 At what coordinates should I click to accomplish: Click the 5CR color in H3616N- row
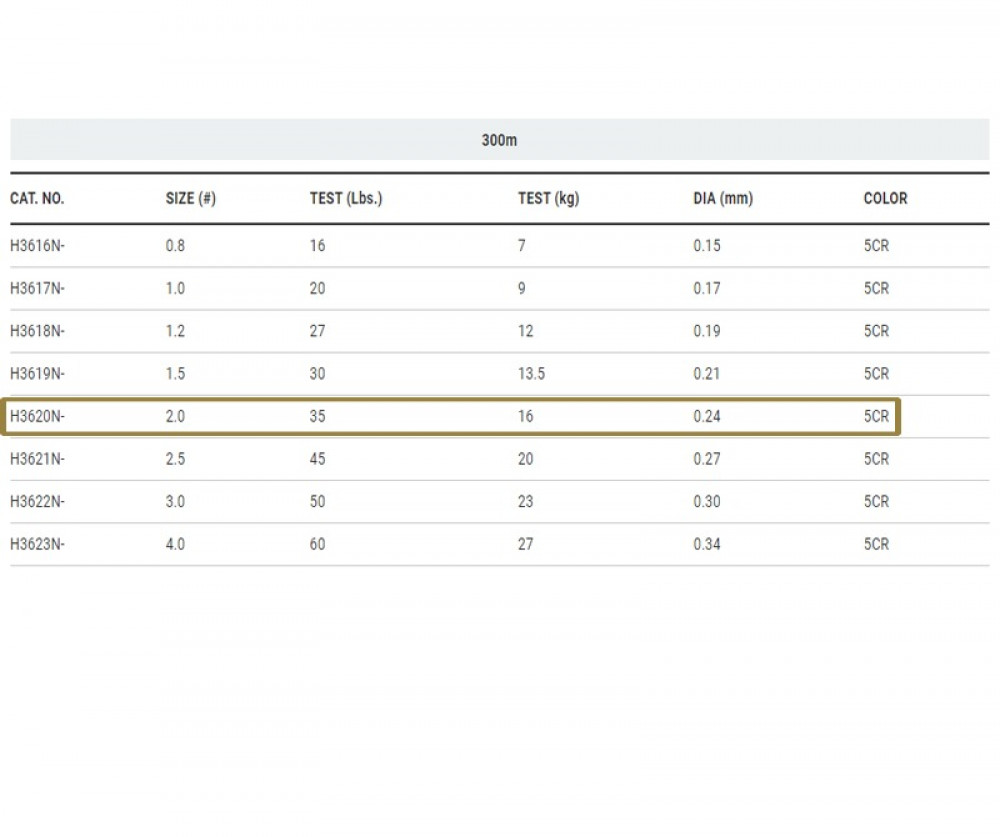coord(876,245)
